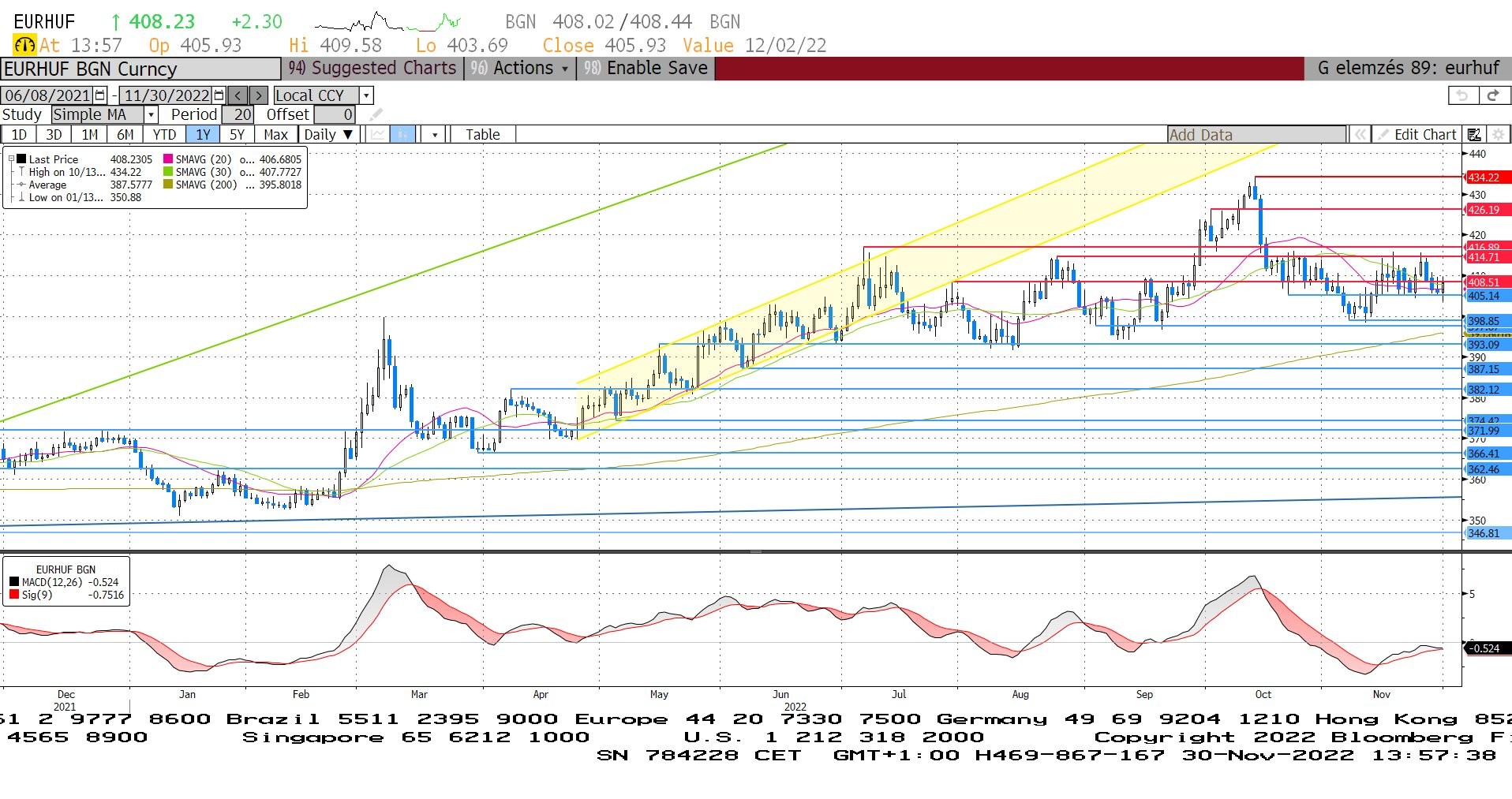Click the olive SMAVG (200) swatch
Image resolution: width=1512 pixels, height=799 pixels.
(x=168, y=184)
